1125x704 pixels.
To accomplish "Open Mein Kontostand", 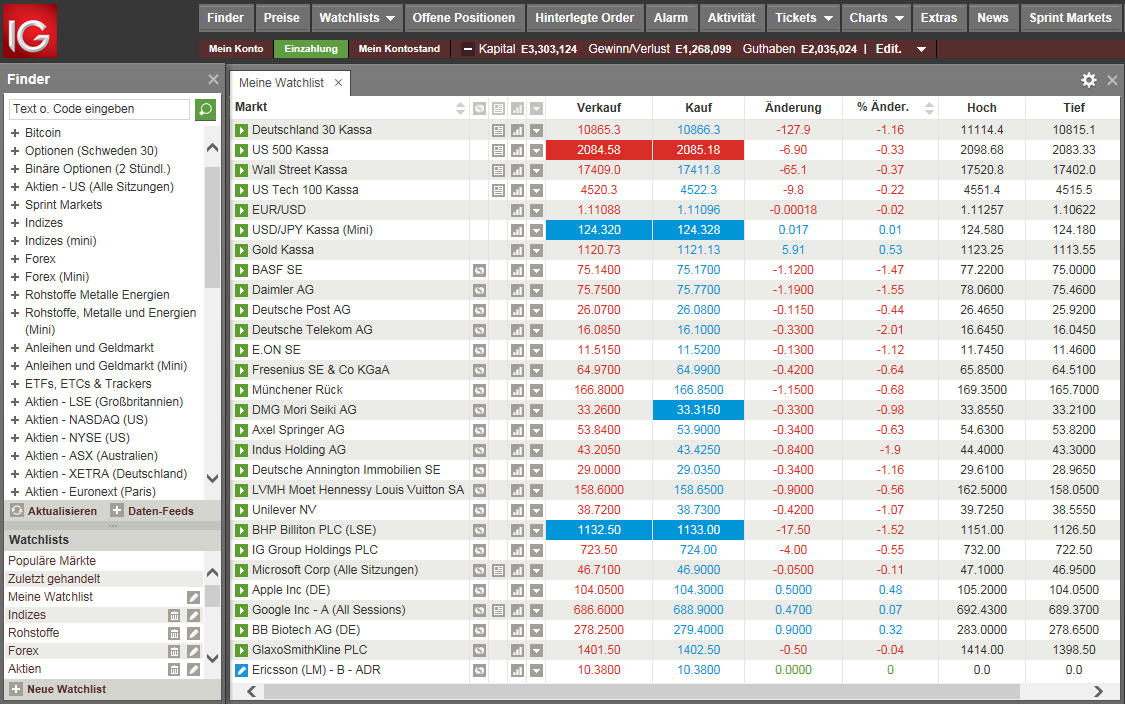I will point(399,49).
